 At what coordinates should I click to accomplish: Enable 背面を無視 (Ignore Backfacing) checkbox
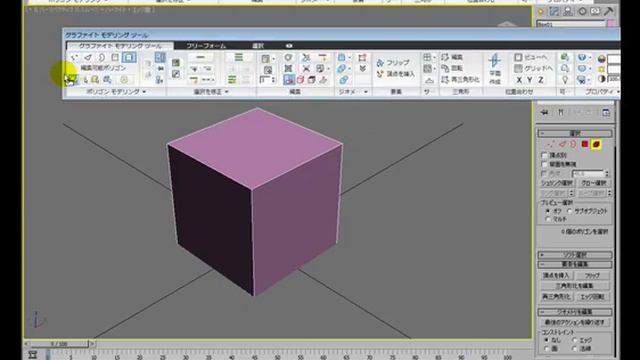point(544,164)
